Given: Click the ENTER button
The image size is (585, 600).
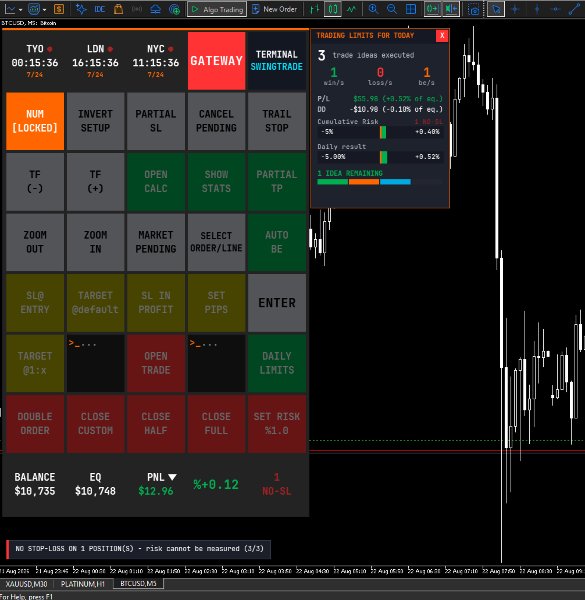Looking at the screenshot, I should click(277, 303).
